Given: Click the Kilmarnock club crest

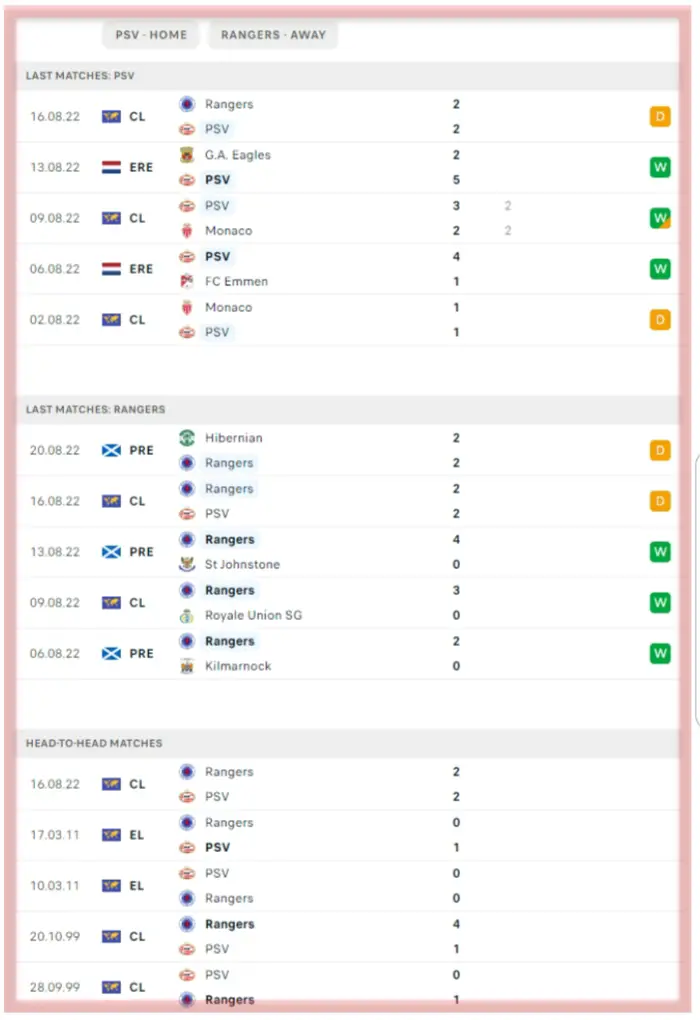Looking at the screenshot, I should pyautogui.click(x=186, y=666).
